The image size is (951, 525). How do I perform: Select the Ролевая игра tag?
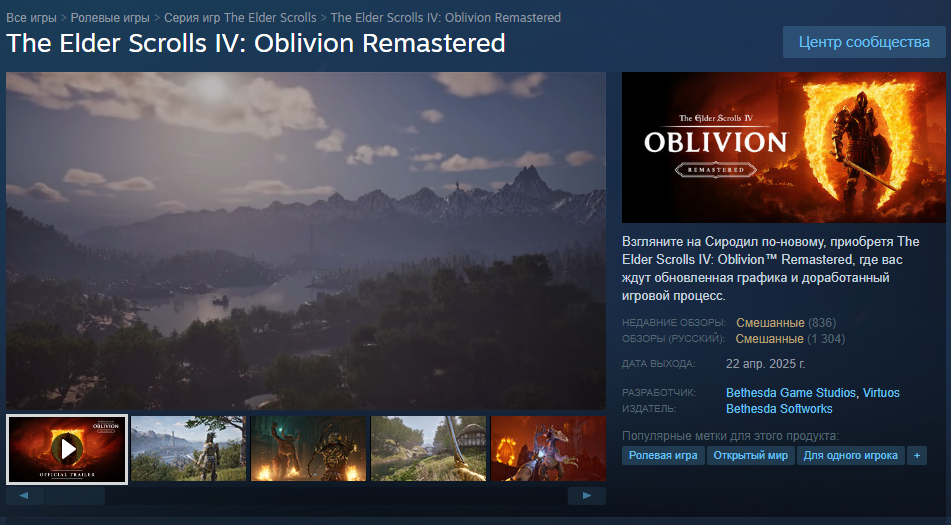coord(663,455)
